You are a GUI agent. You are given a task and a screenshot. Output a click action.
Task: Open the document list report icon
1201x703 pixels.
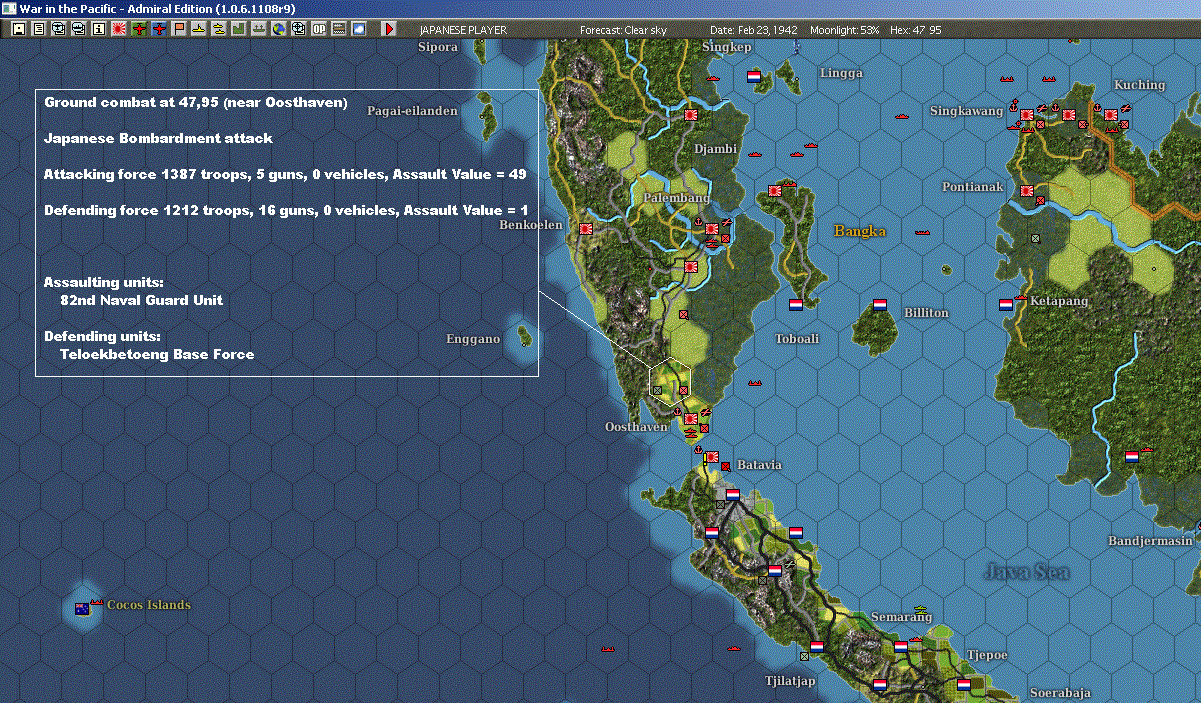[39, 29]
